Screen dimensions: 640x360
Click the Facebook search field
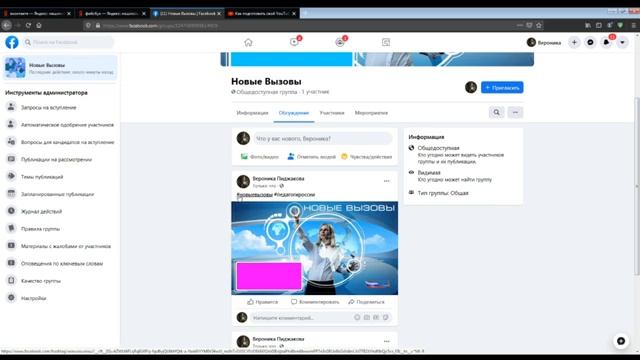point(68,42)
